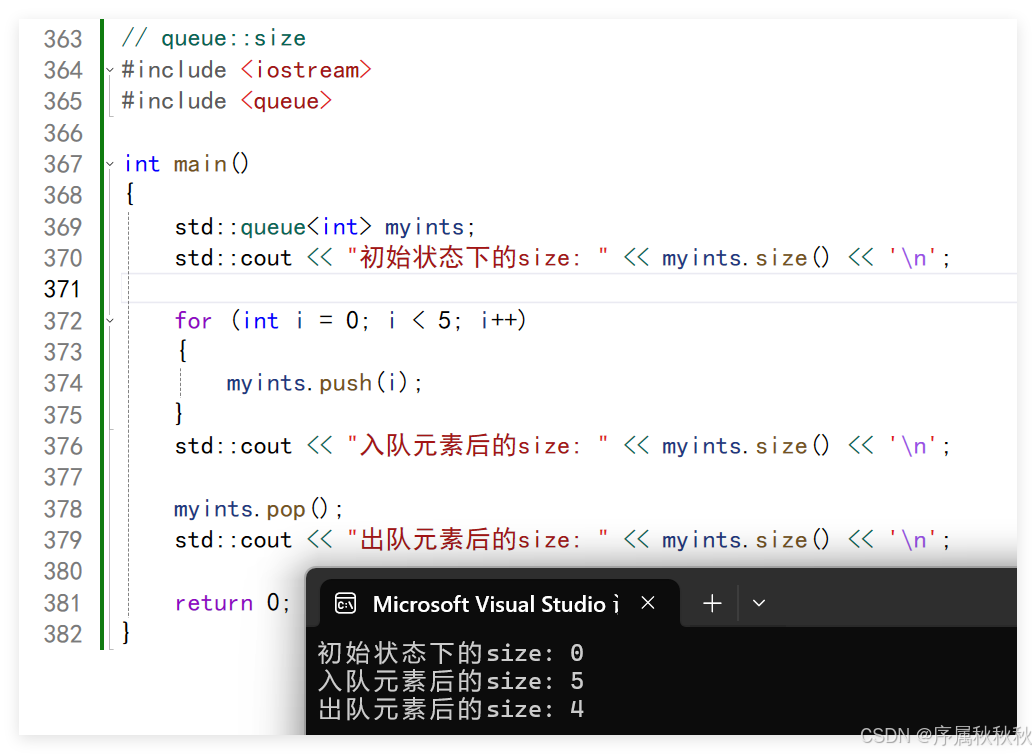Click console output '入队元素后的size: 5'

click(451, 681)
